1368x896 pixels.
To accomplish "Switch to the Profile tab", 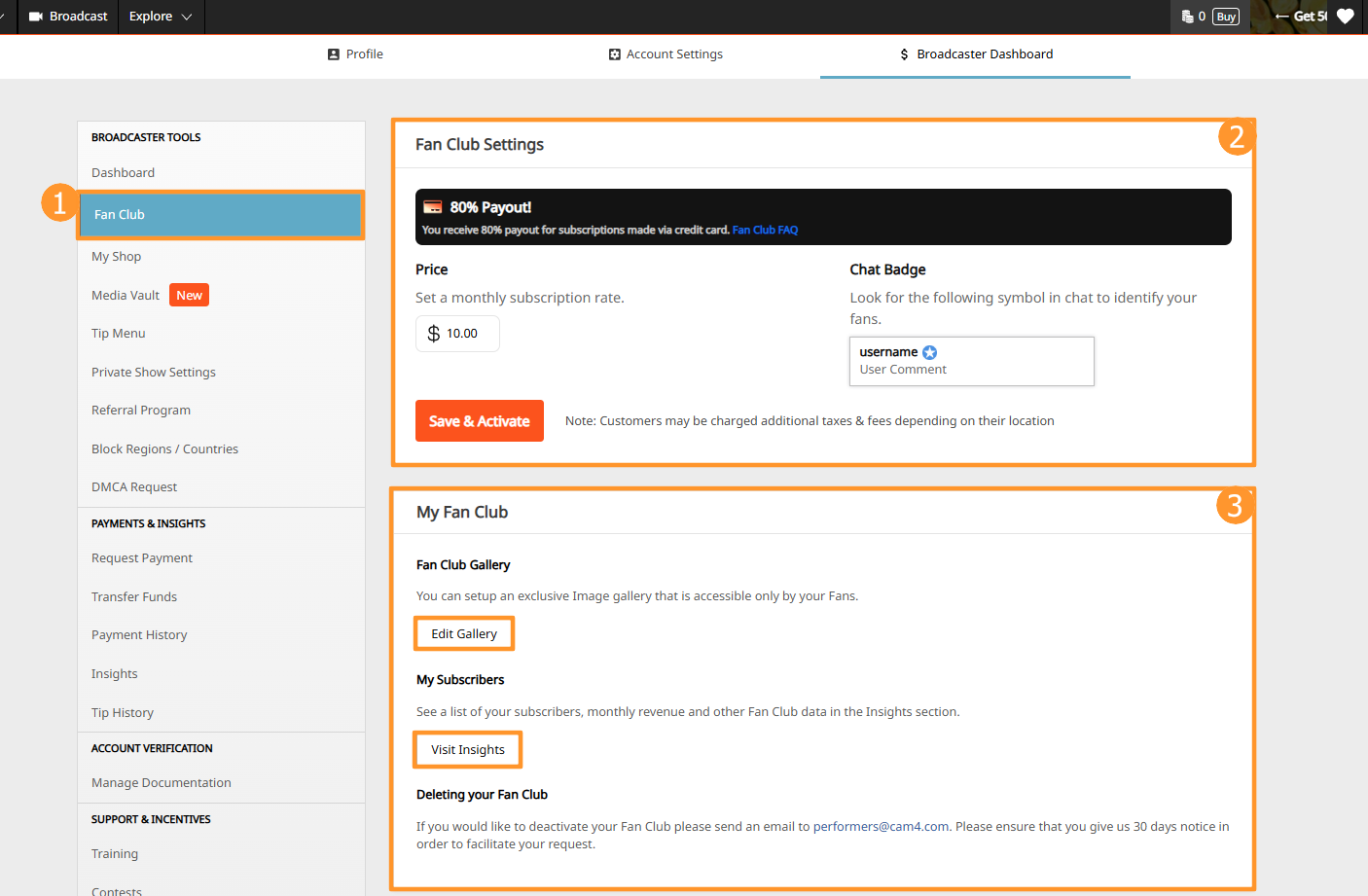I will click(x=355, y=54).
